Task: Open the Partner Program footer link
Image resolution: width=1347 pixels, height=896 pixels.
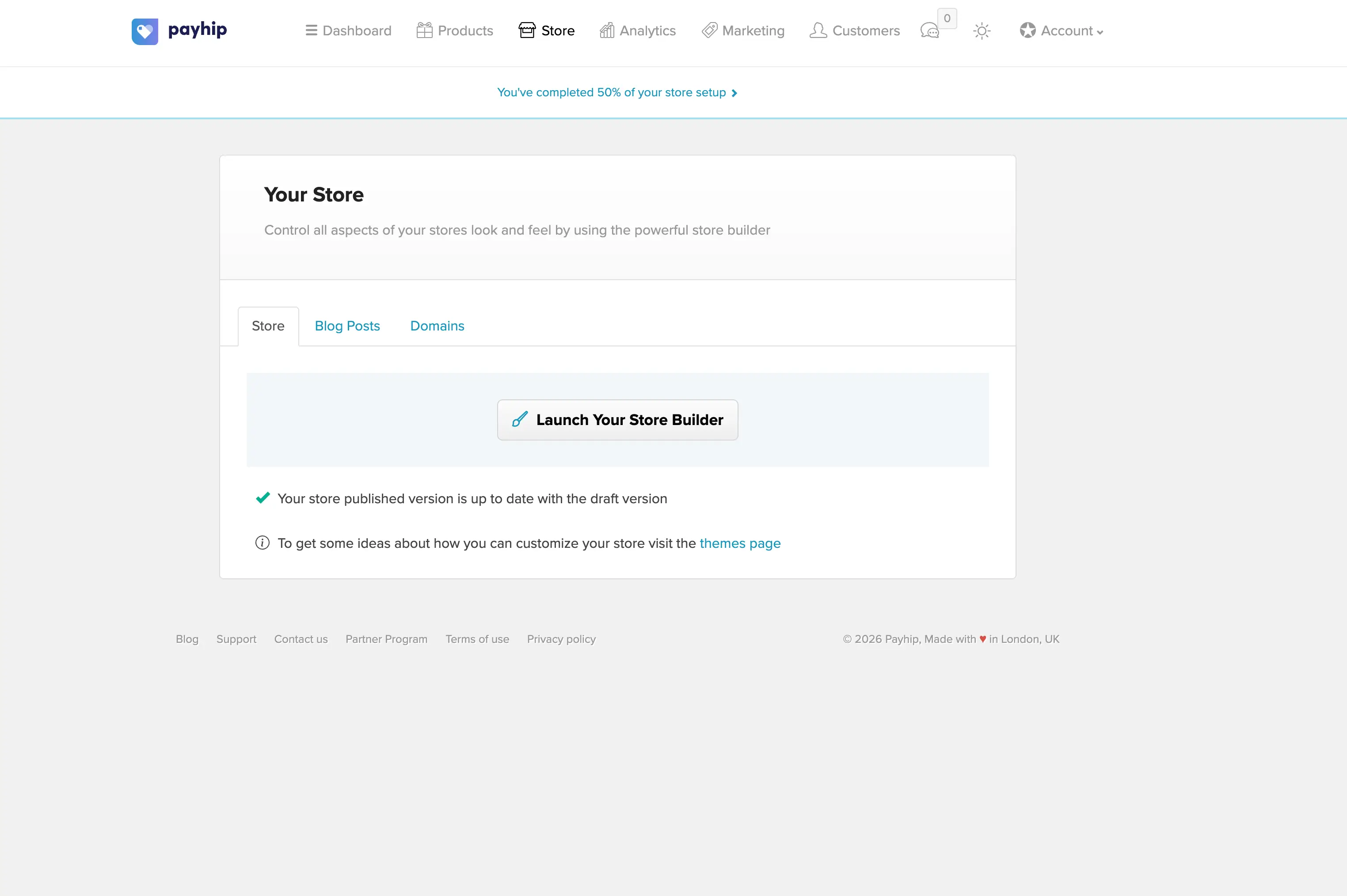Action: [386, 639]
